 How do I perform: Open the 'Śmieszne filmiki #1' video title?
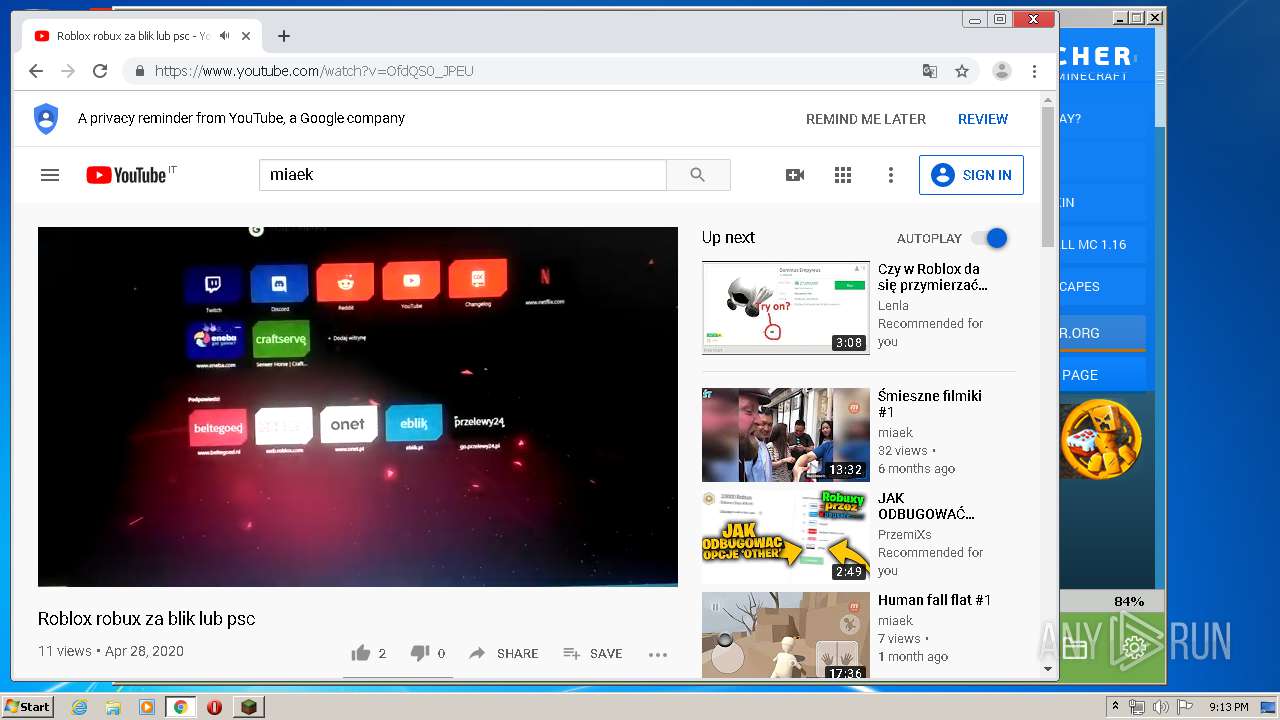coord(930,404)
